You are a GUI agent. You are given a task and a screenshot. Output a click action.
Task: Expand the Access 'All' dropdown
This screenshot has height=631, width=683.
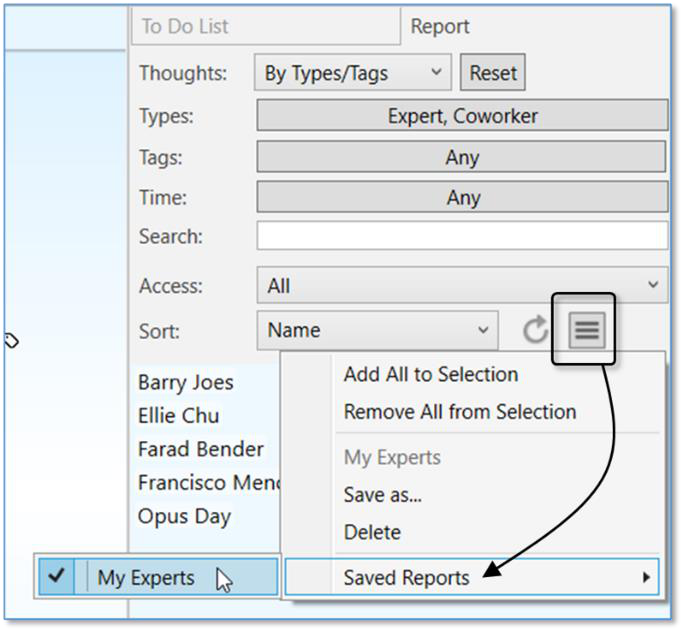(x=462, y=286)
